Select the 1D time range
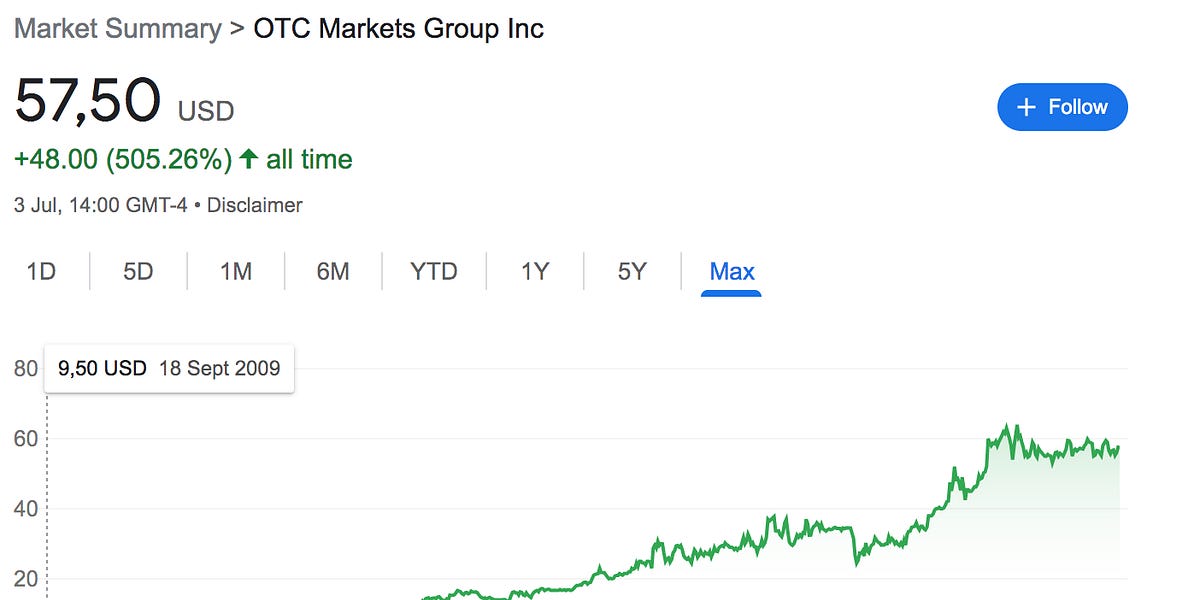Viewport: 1200px width, 600px height. 42,271
